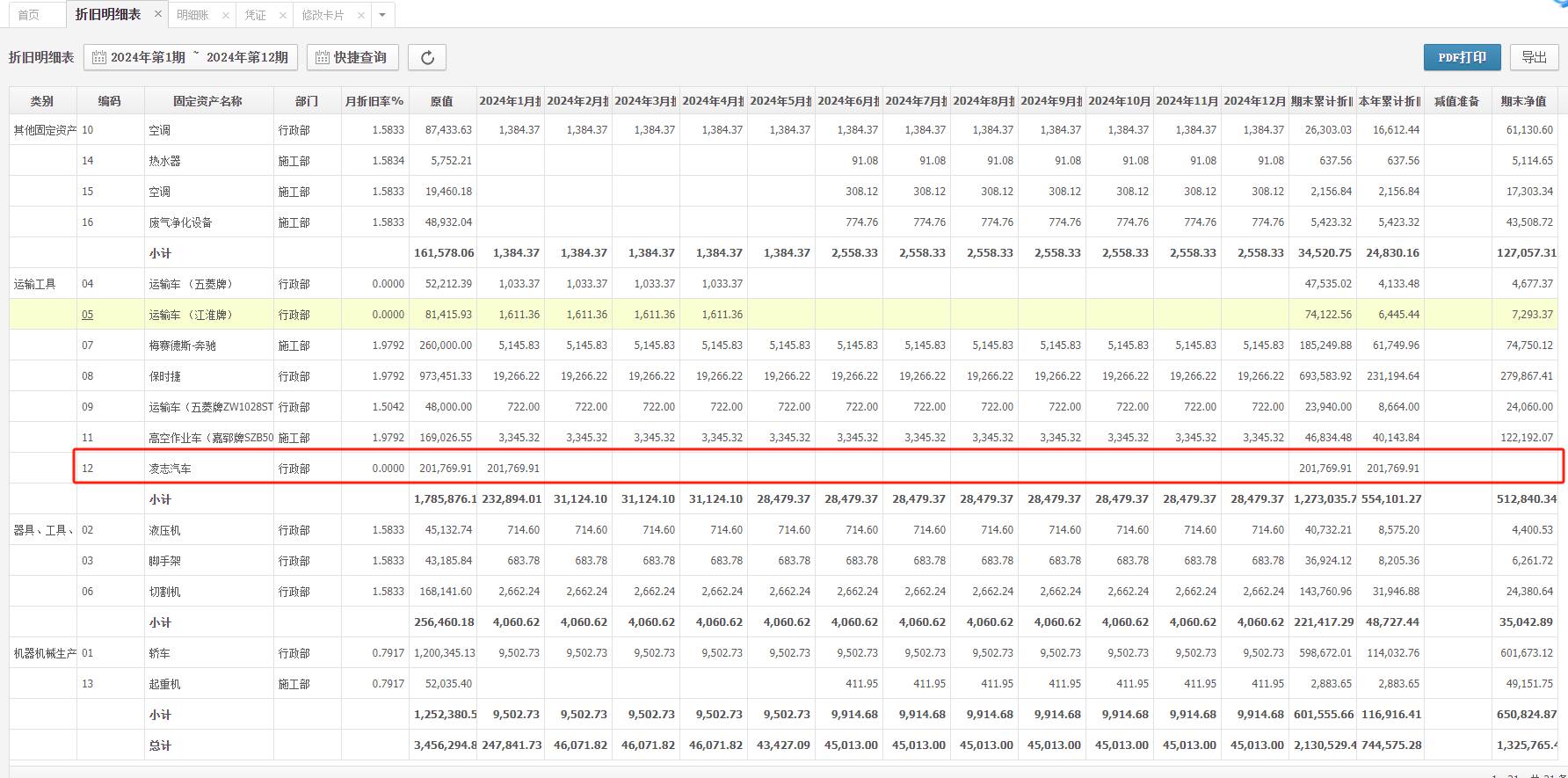Select the 折旧明细表 tab
1568x778 pixels.
[x=108, y=14]
